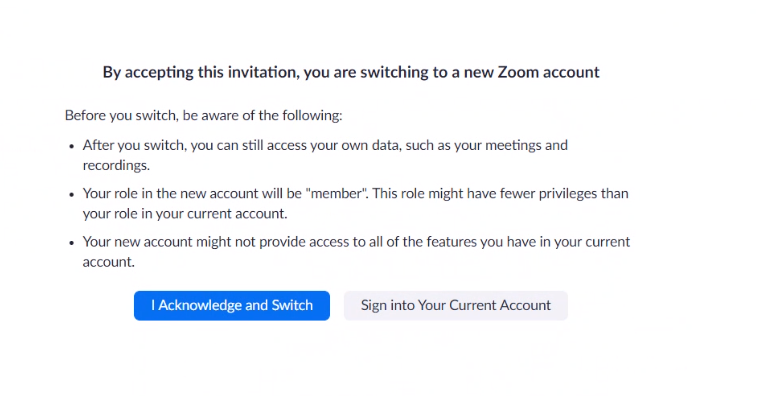Viewport: 760px width, 396px height.
Task: Click the word 'Zoom' in the heading
Action: coord(518,72)
